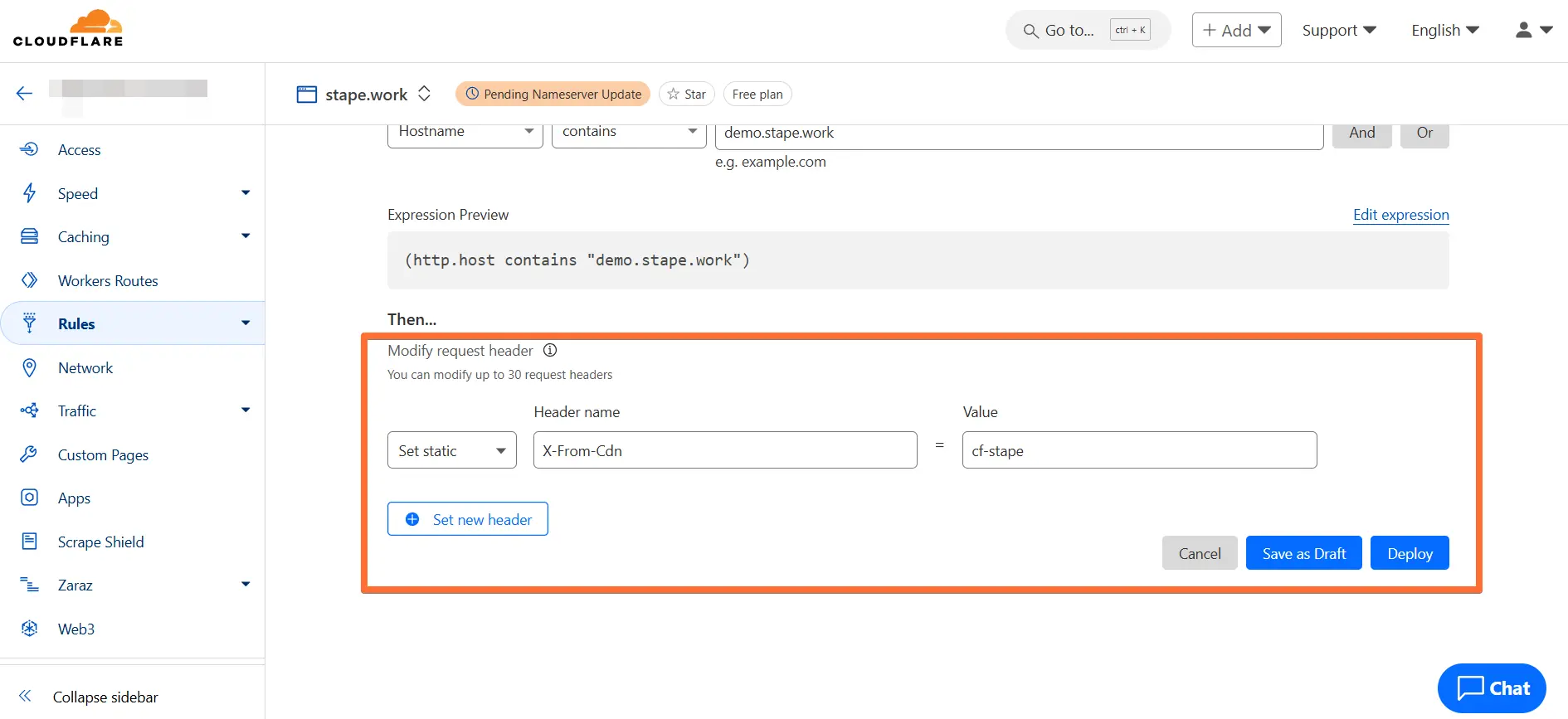Star the stape.work domain
This screenshot has height=719, width=1568.
coord(686,94)
